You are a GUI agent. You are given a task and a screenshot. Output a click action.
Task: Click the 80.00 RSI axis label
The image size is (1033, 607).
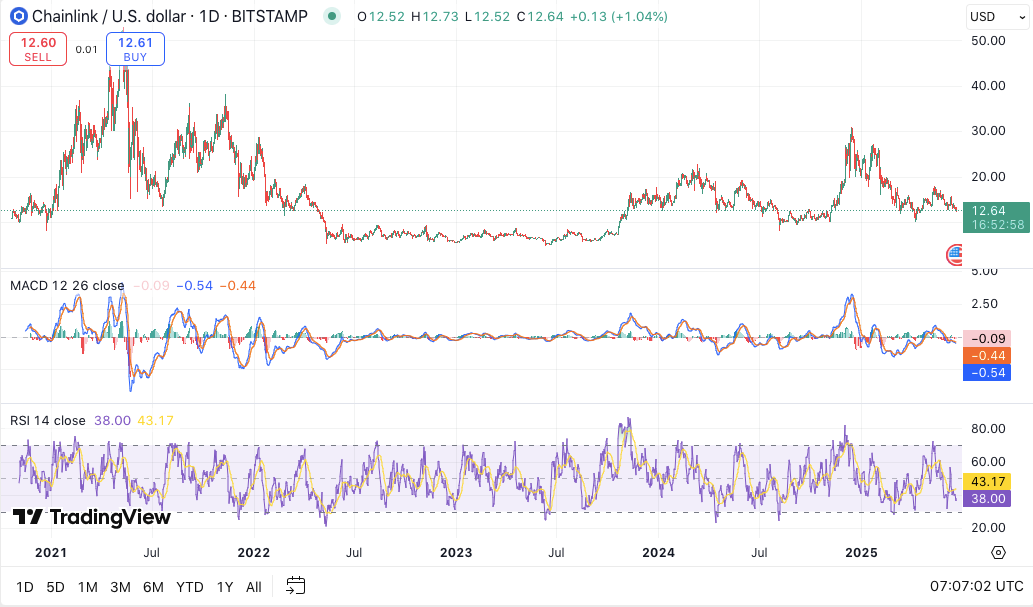pyautogui.click(x=988, y=428)
